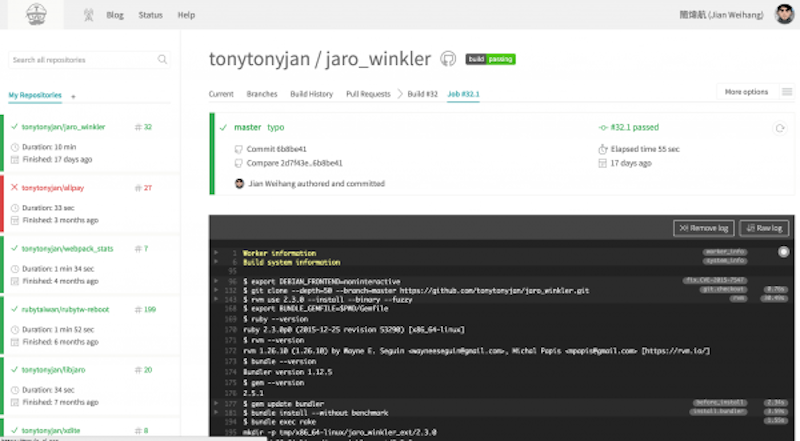Open the Blog page
The image size is (800, 441).
coord(115,15)
